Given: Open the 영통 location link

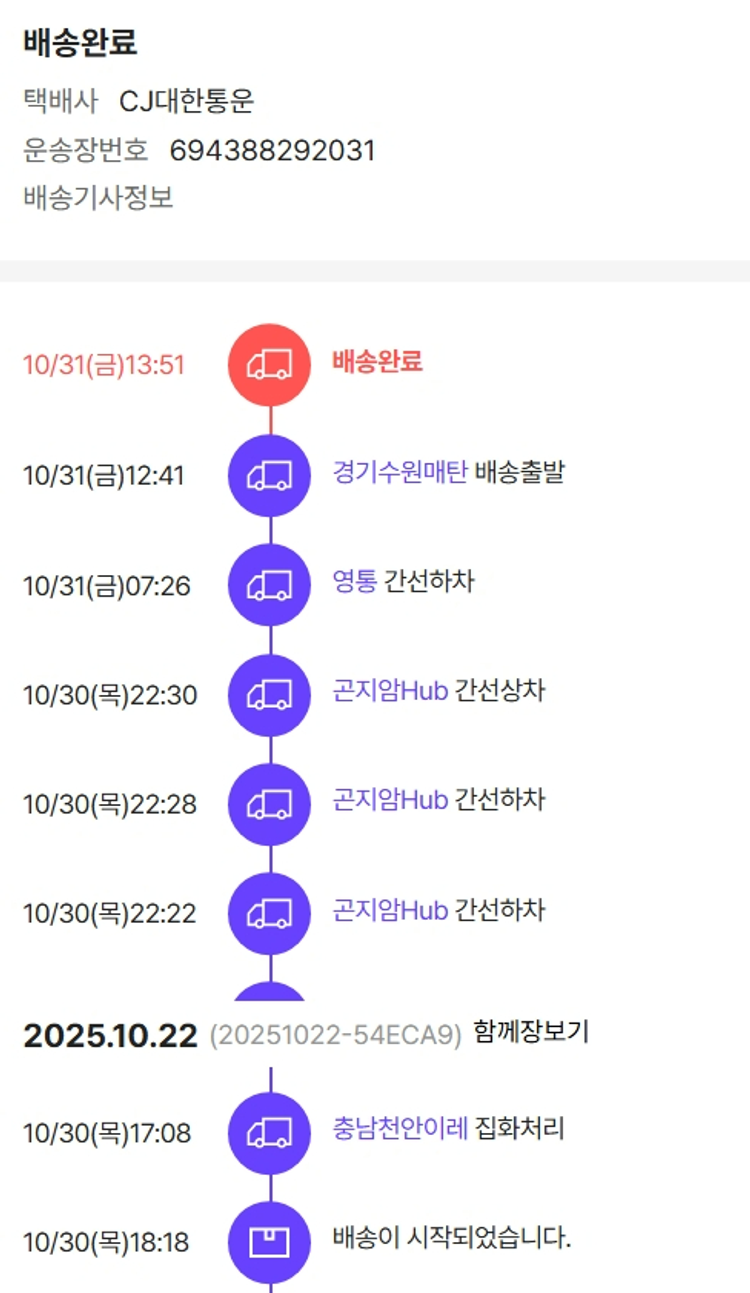Looking at the screenshot, I should [x=355, y=581].
